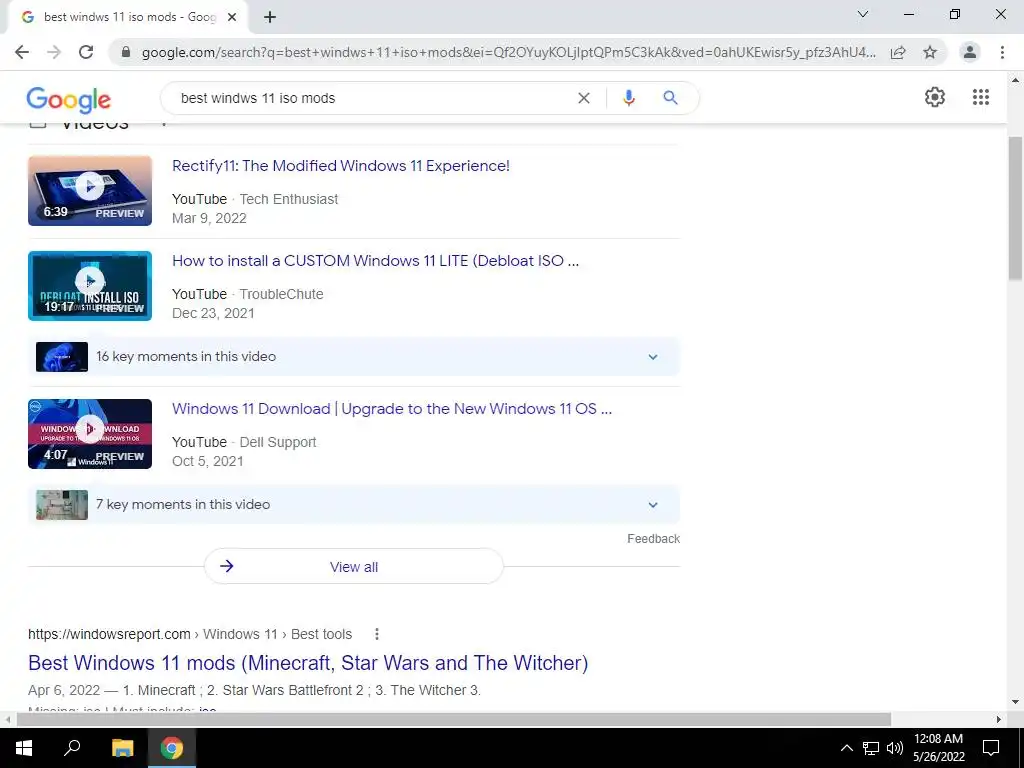Click the address bar URL
Screen dimensions: 1024x768
[509, 52]
